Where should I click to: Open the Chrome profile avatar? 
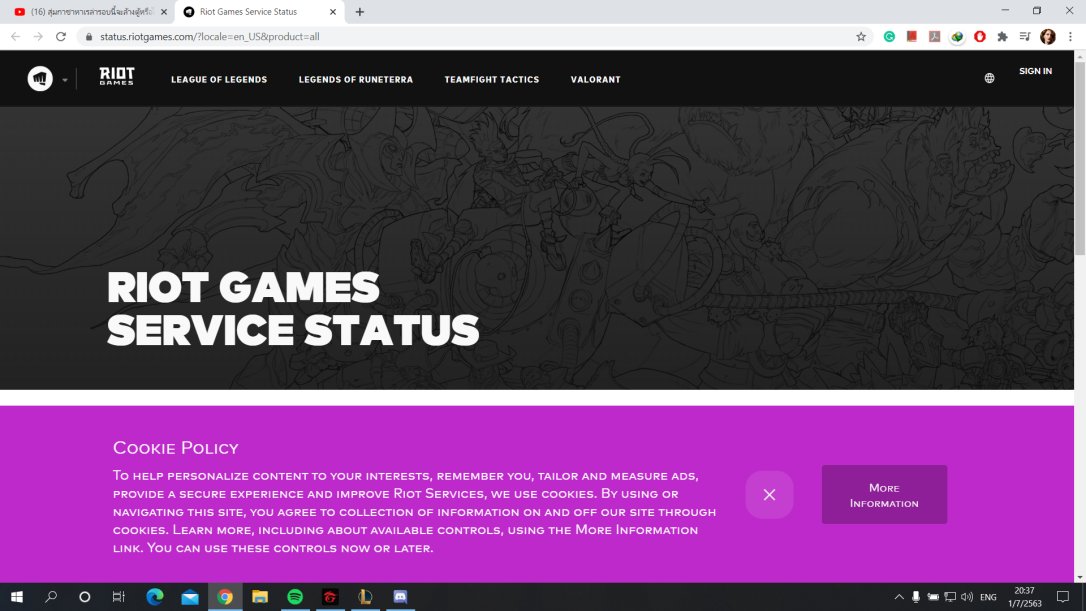coord(1048,37)
